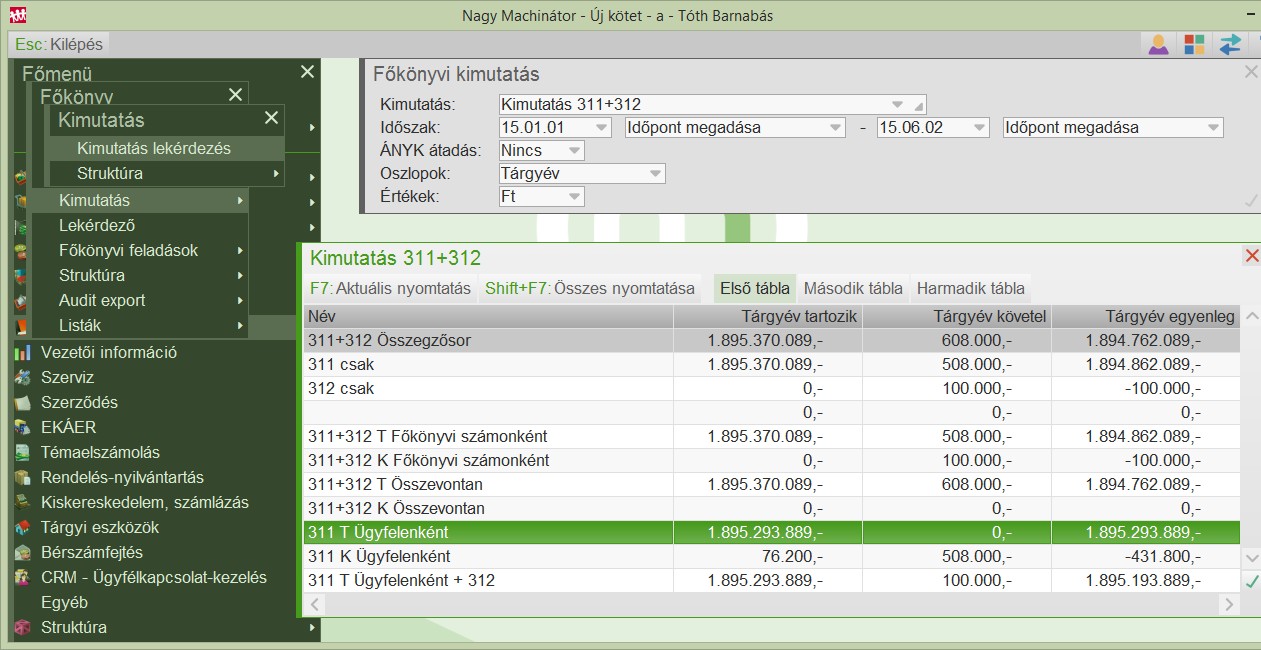Click the blue swap arrows icon
Viewport: 1261px width, 650px height.
click(x=1230, y=44)
